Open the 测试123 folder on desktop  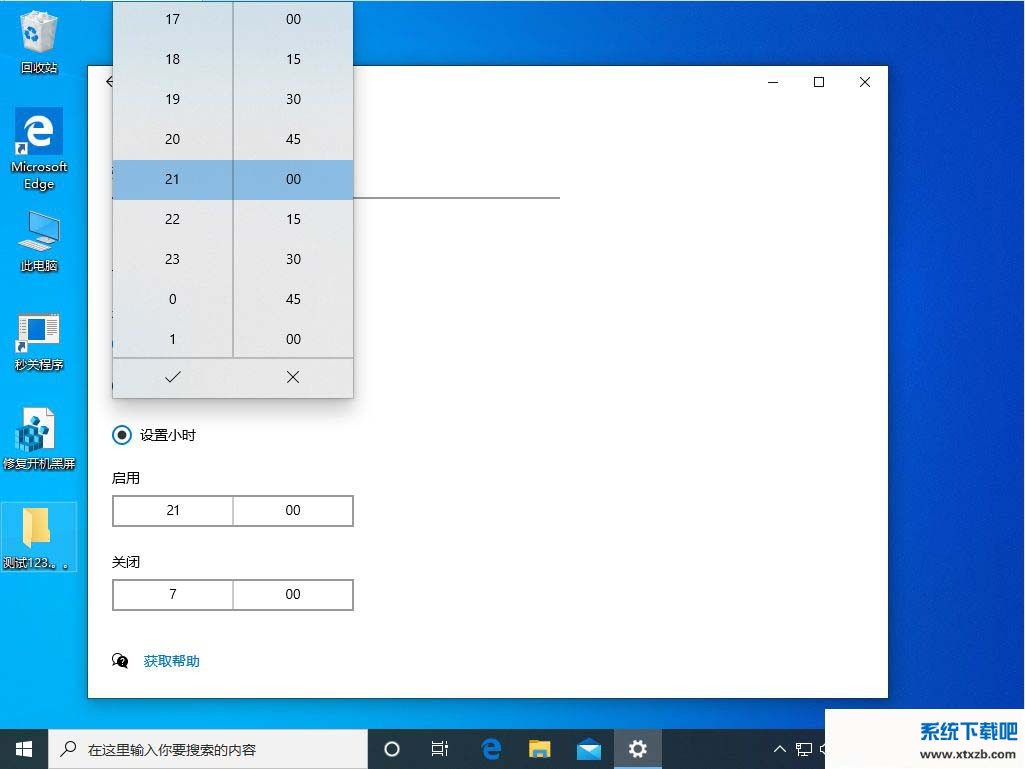coord(38,535)
